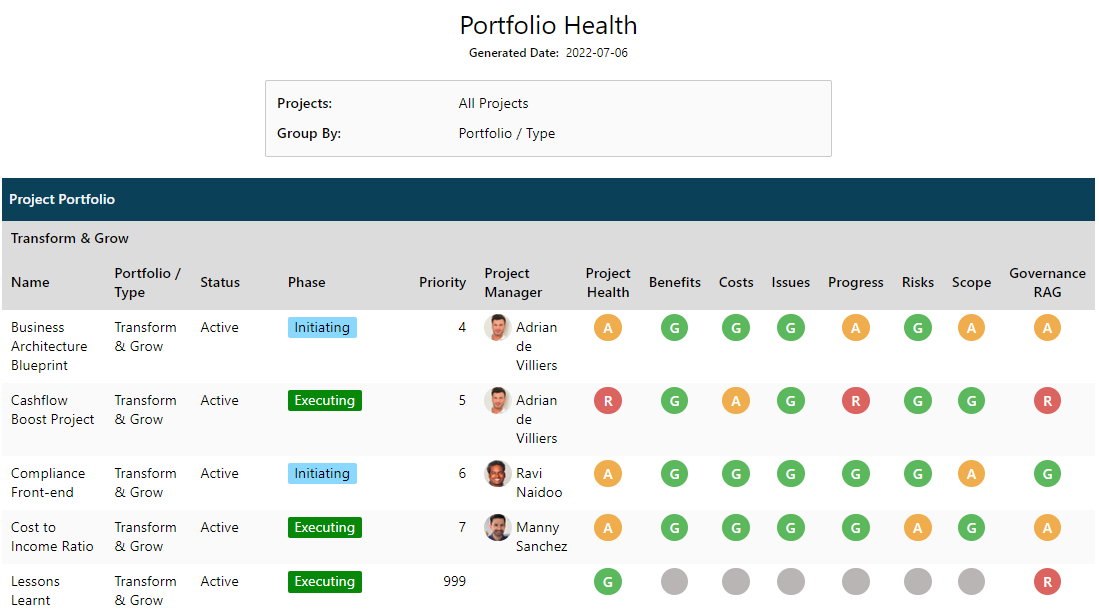Click the green Project Health circle for Lessons Learnt

(608, 581)
